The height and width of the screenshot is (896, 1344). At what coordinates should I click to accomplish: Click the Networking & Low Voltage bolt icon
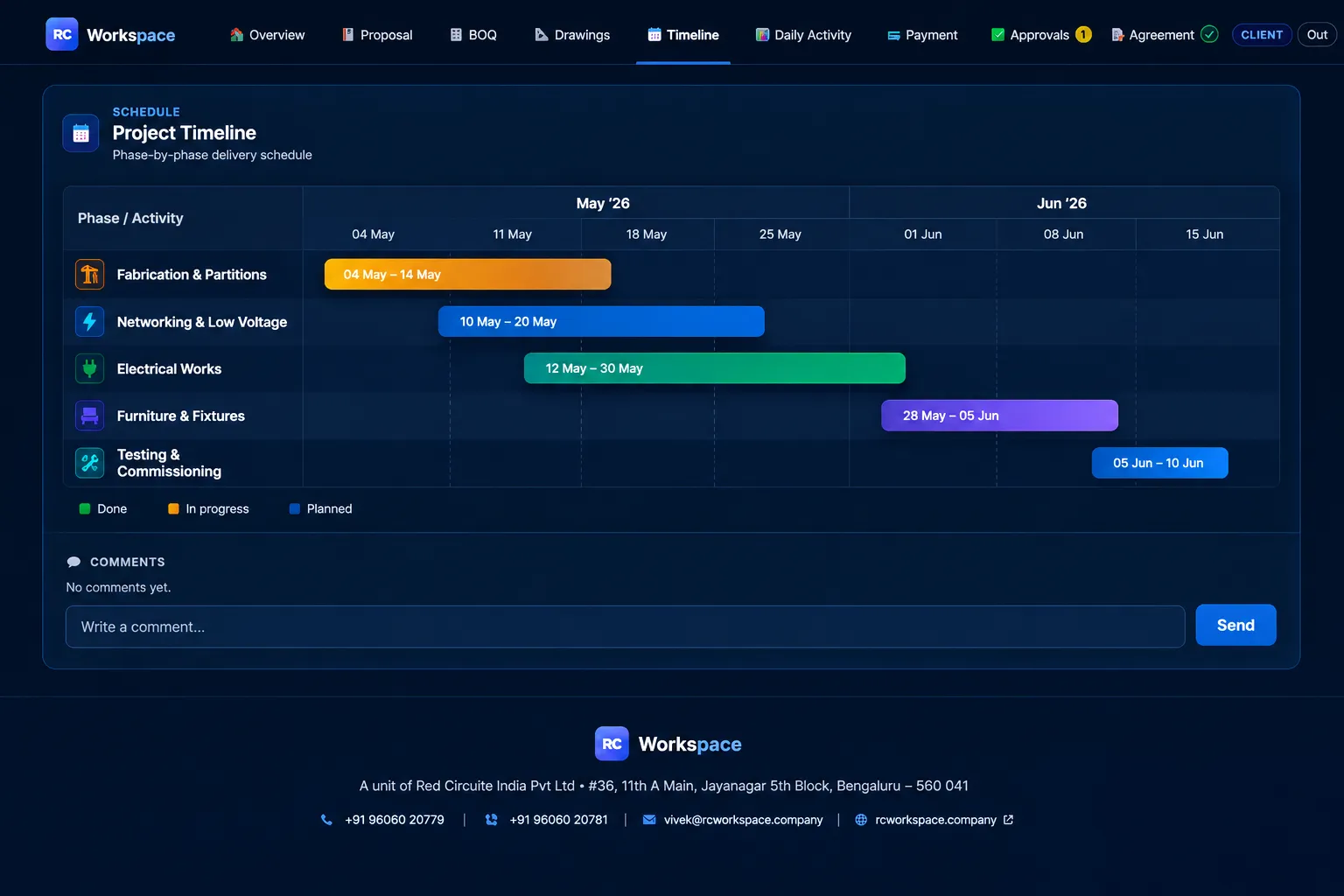(89, 322)
